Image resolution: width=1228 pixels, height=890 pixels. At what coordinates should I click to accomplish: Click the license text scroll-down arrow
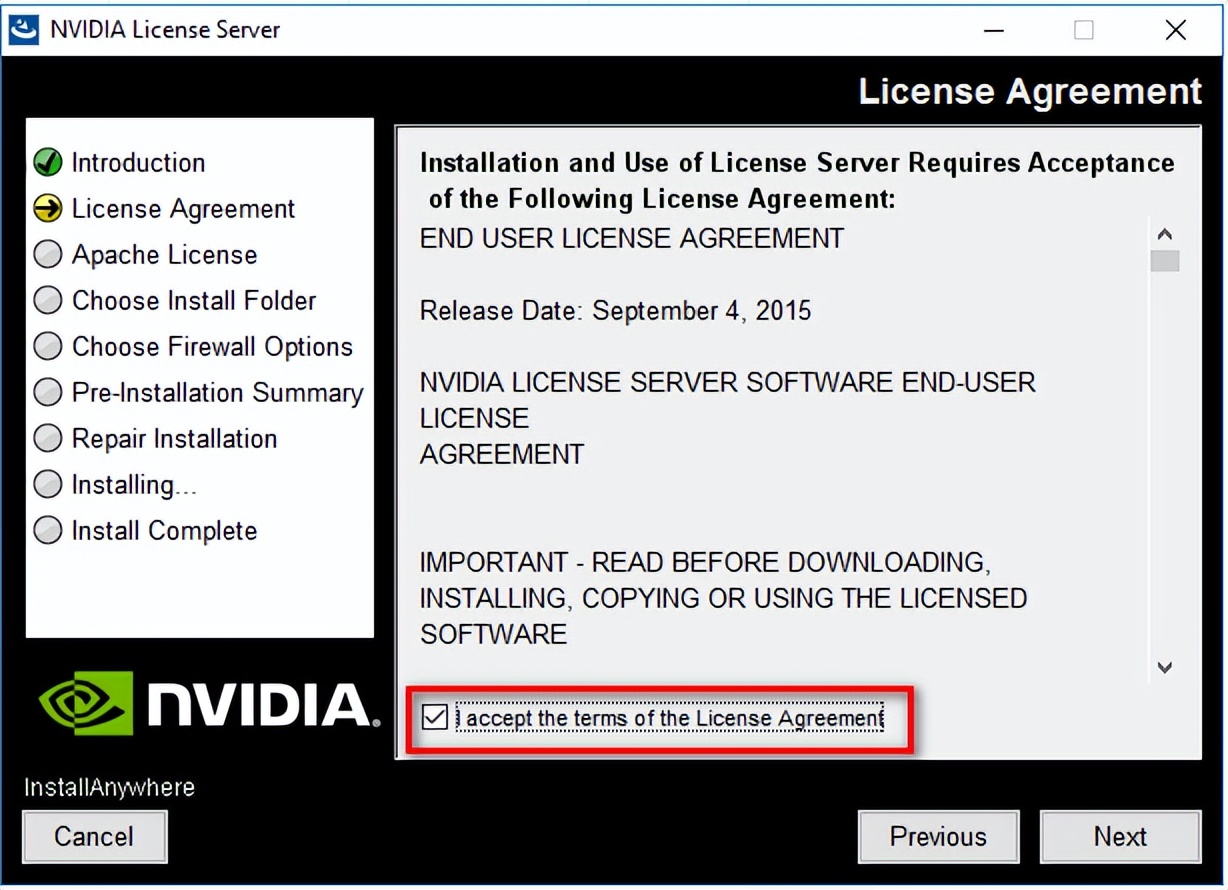(x=1164, y=667)
